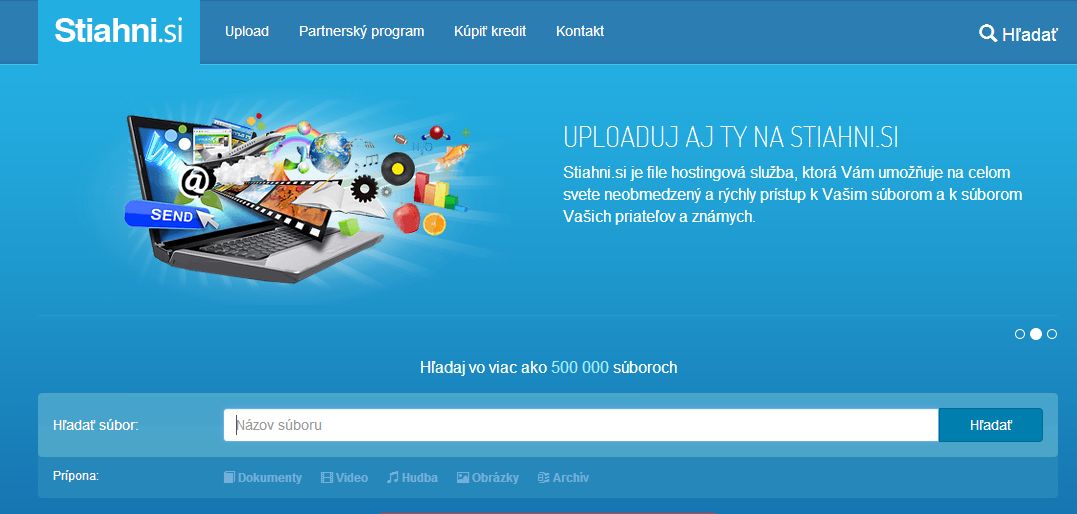1077x514 pixels.
Task: Select the Archív archive icon filter
Action: (x=543, y=478)
